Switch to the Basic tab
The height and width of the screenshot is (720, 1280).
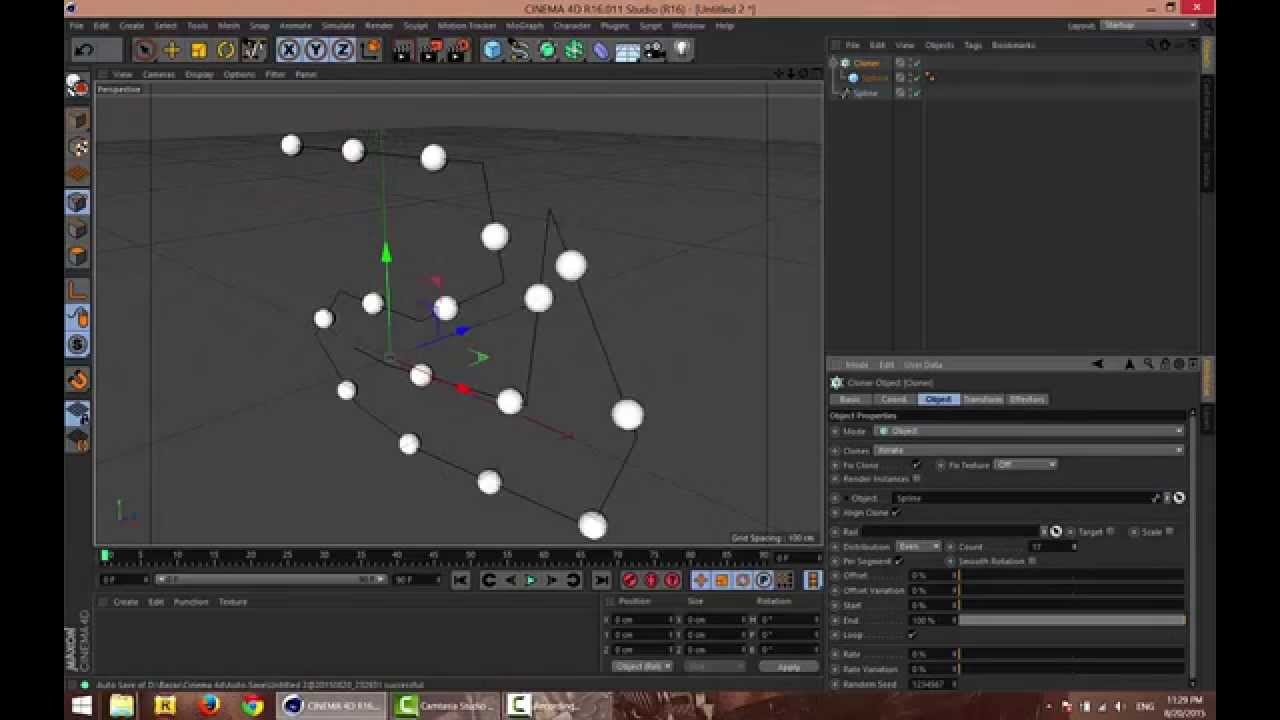[850, 399]
